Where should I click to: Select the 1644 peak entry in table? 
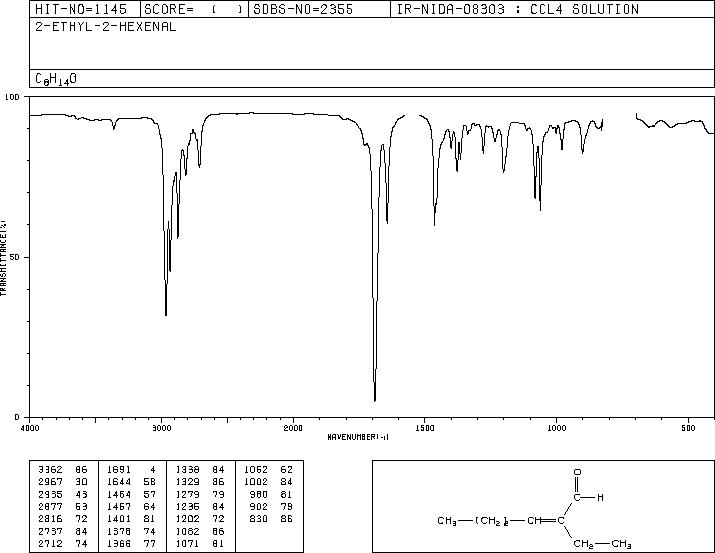click(x=132, y=482)
